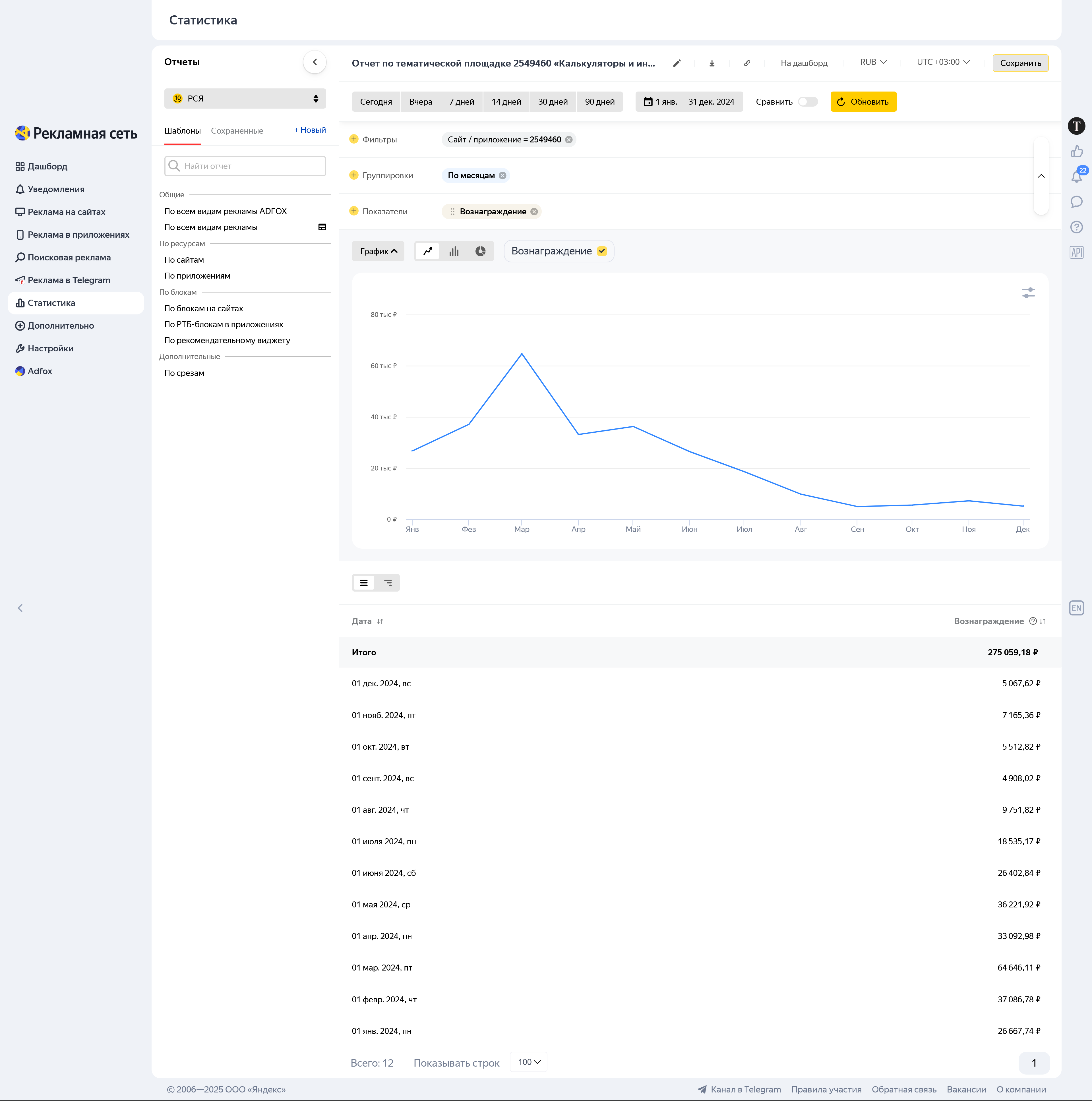Open the RUB currency dropdown
This screenshot has height=1101, width=1092.
click(872, 62)
